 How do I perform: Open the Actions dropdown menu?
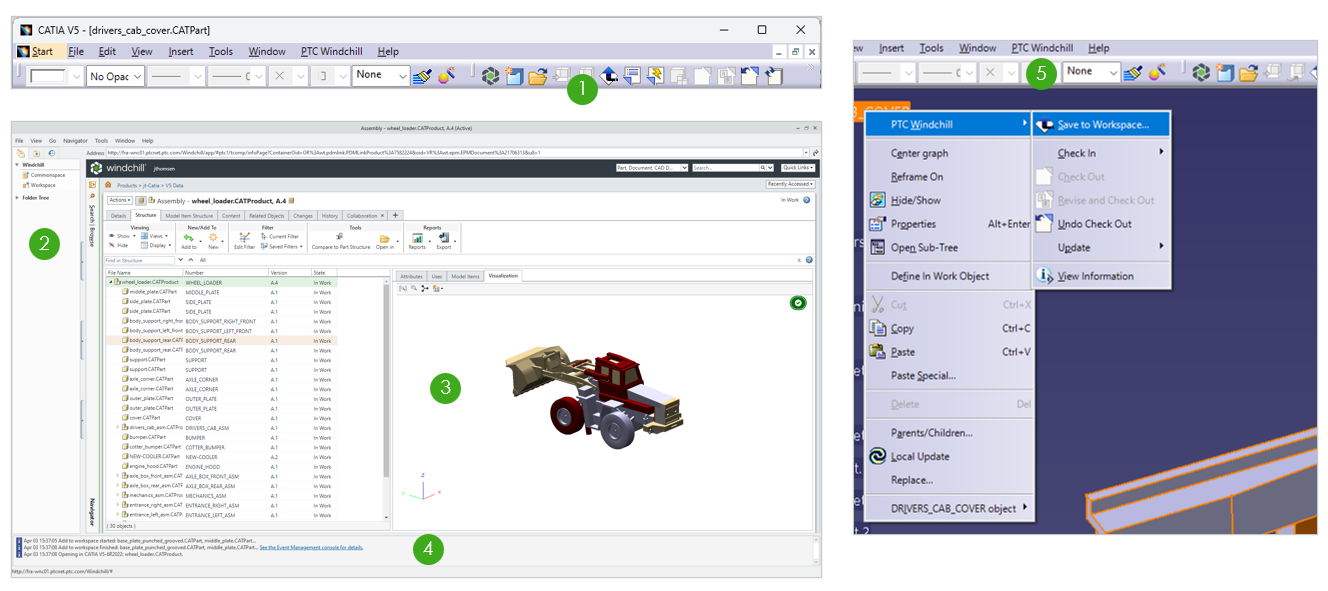click(118, 199)
